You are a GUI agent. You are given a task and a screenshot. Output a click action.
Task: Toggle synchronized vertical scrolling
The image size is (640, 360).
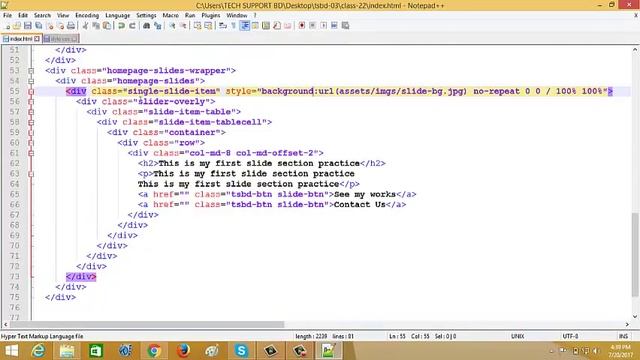coord(198,26)
